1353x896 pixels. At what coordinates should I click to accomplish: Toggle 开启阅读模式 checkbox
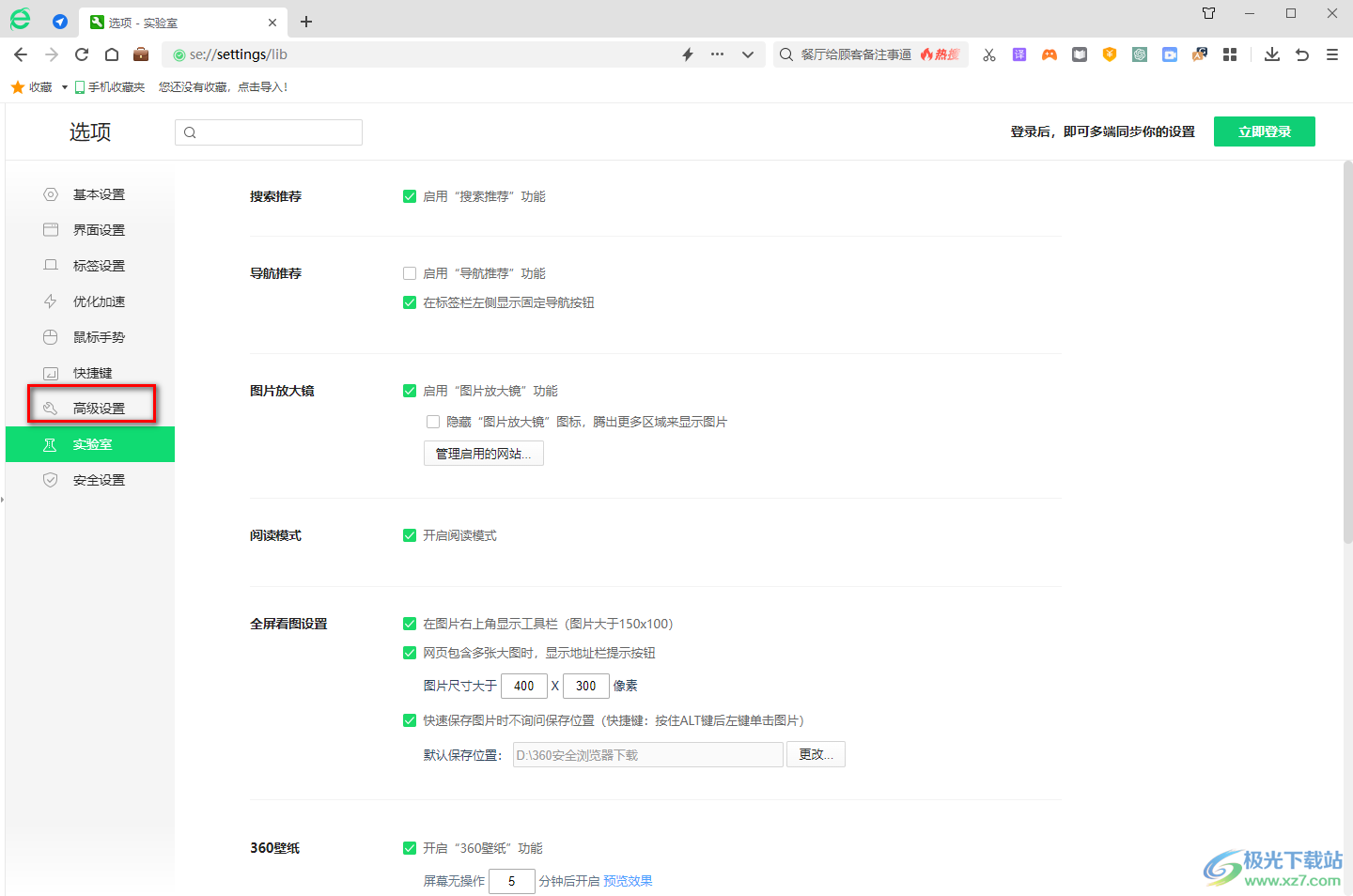click(410, 535)
